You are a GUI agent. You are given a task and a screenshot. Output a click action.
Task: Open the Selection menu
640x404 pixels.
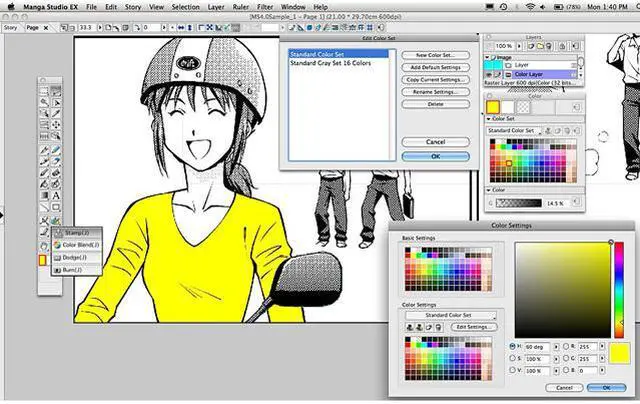pos(185,7)
